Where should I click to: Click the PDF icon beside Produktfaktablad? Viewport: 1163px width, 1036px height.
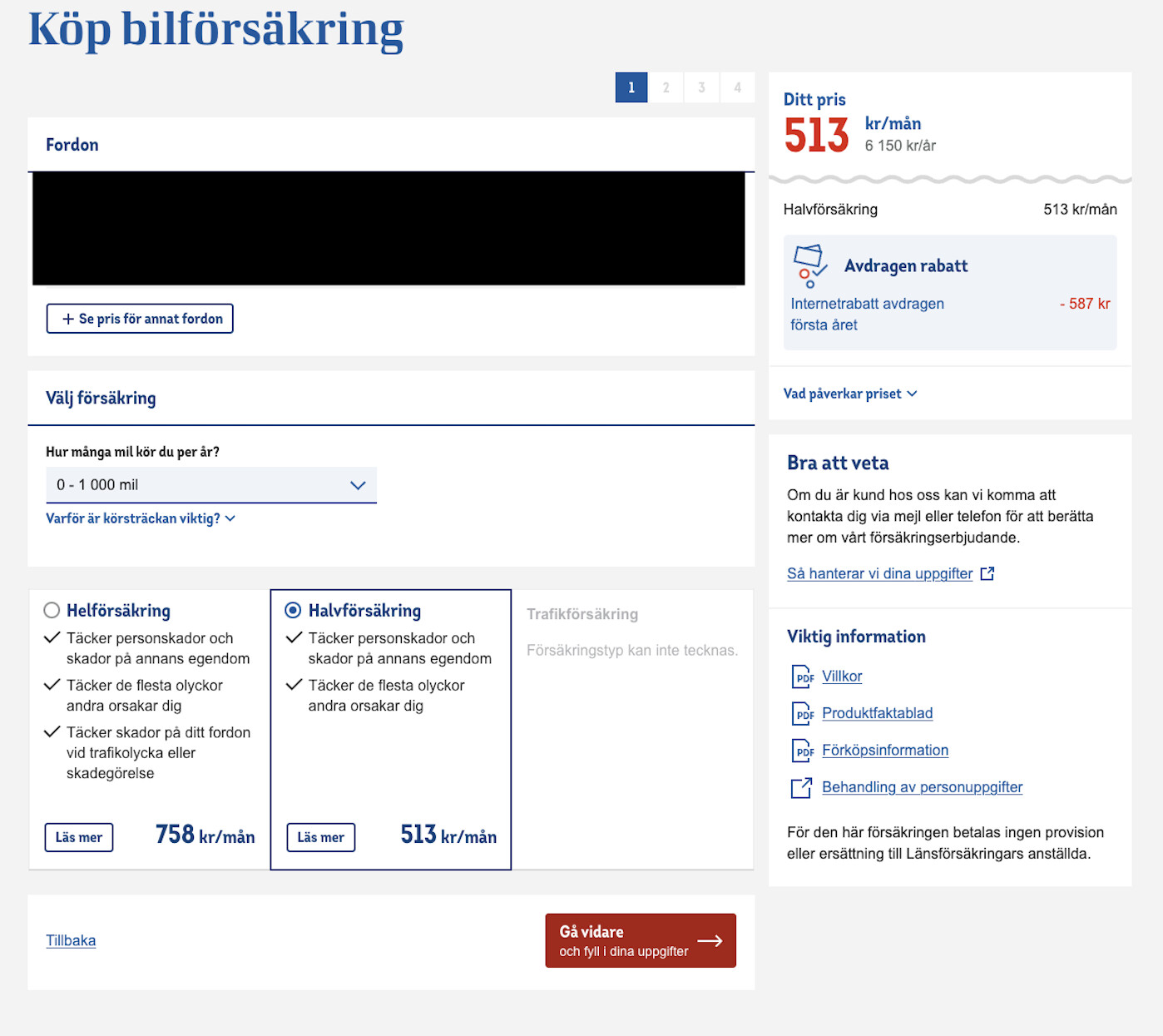tap(802, 713)
